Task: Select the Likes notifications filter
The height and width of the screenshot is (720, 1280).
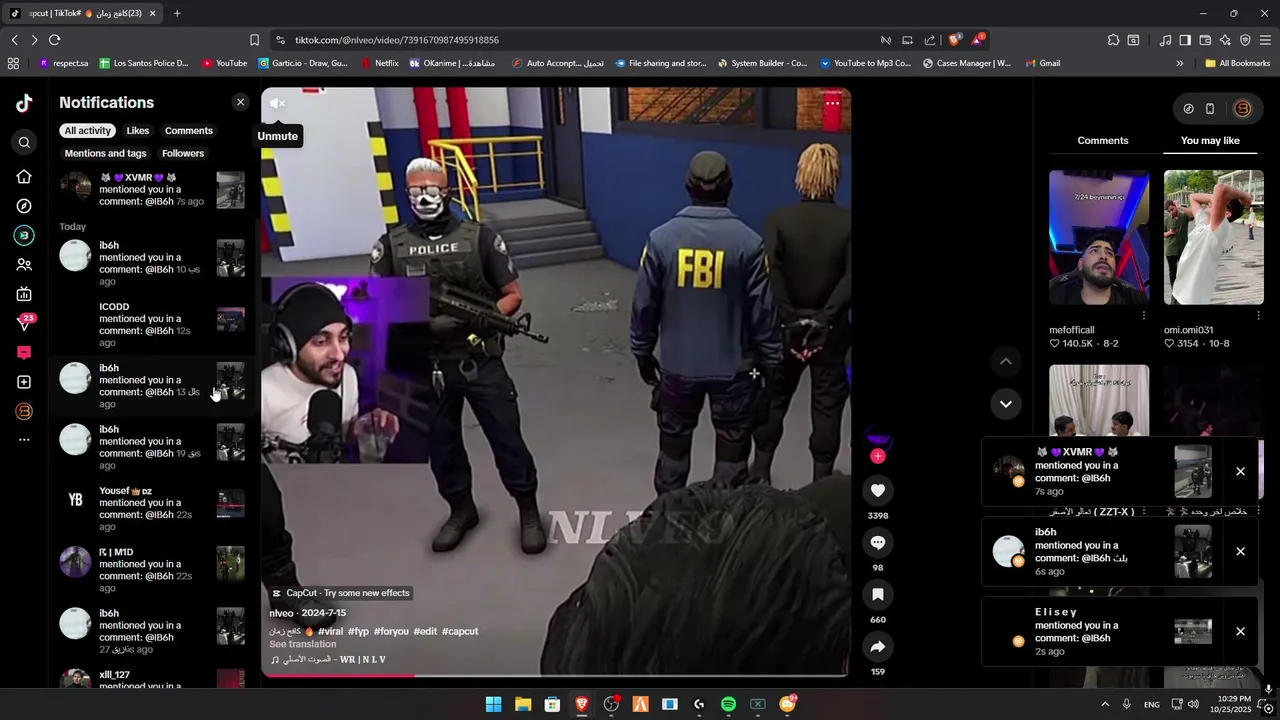Action: (x=138, y=131)
